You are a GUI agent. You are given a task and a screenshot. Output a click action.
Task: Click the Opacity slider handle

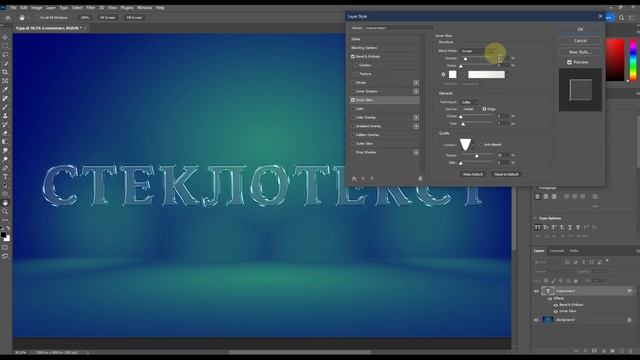coord(465,59)
